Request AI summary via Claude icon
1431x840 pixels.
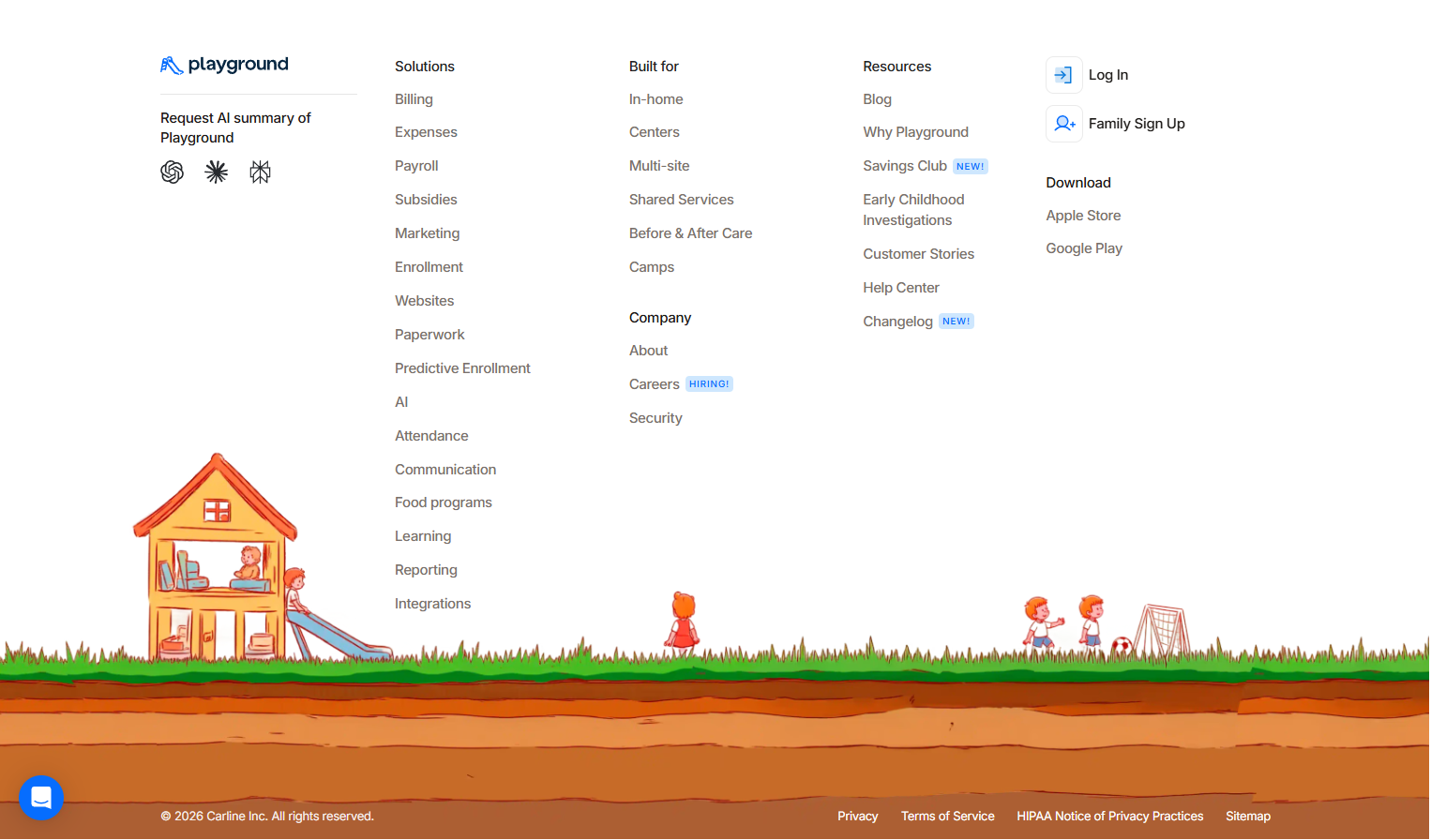217,172
